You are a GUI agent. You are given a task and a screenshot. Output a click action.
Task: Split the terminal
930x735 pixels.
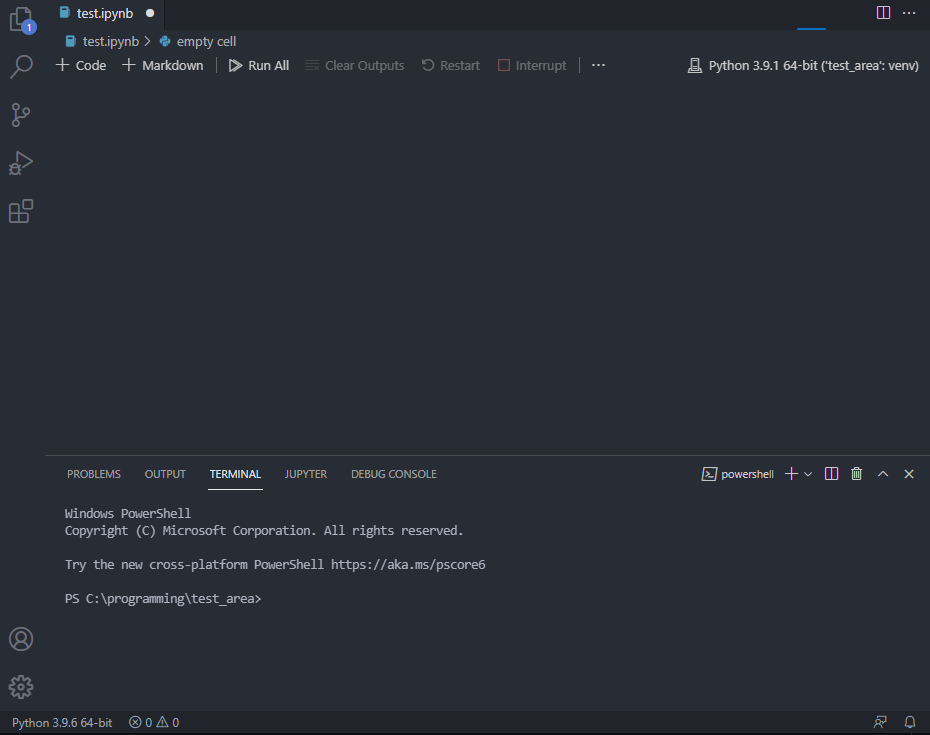832,473
